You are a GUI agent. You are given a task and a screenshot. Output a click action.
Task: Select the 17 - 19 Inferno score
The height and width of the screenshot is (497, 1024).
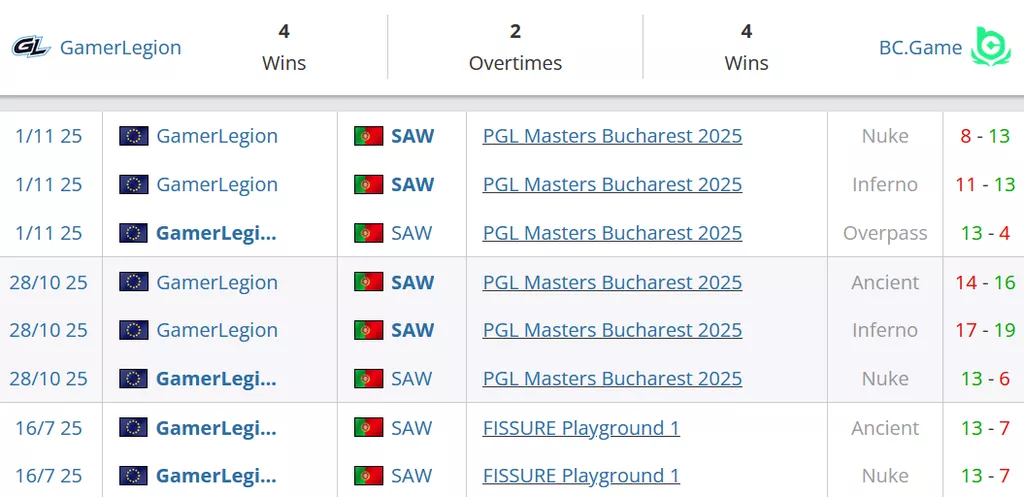click(985, 330)
